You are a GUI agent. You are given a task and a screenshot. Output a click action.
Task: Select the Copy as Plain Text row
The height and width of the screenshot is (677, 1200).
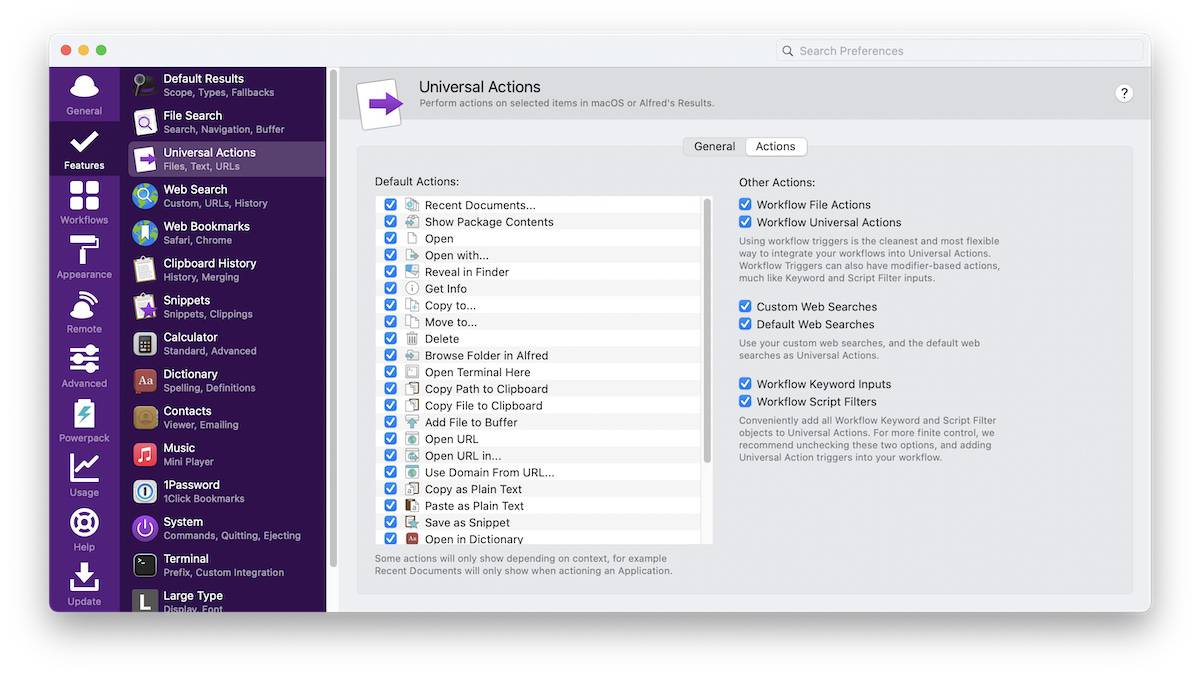click(540, 489)
